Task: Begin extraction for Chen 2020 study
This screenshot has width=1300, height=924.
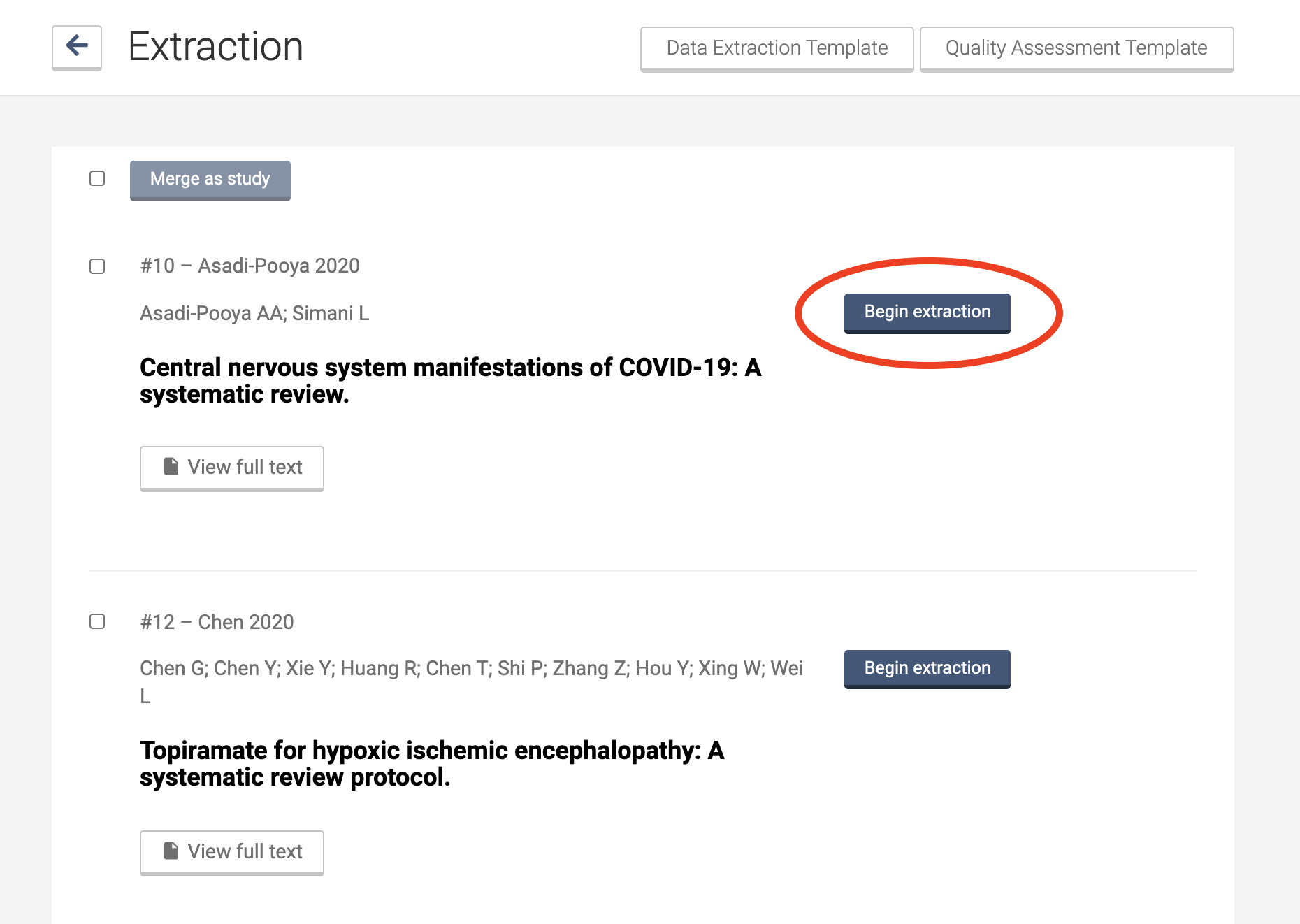Action: coord(927,668)
